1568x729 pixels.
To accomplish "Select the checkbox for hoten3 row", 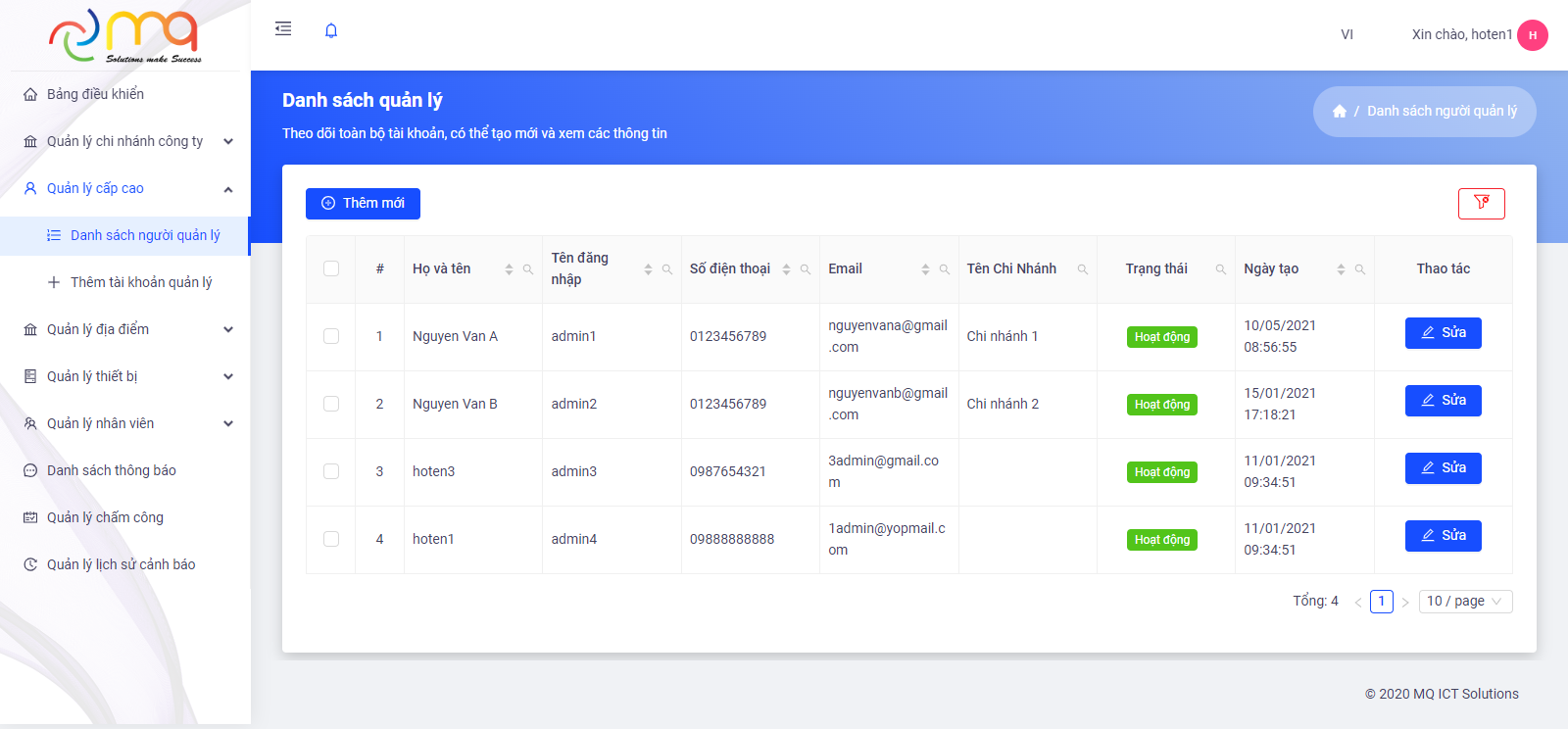I will tap(331, 471).
